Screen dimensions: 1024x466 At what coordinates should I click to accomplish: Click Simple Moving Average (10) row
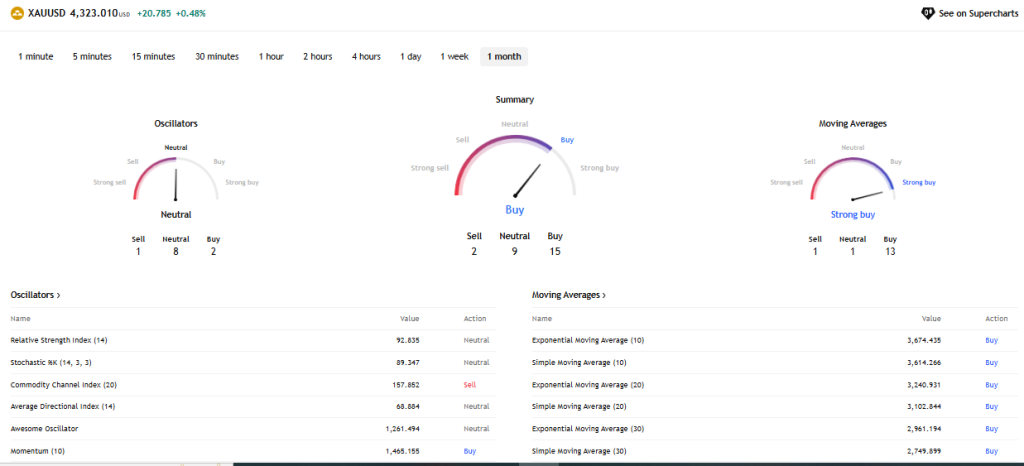[775, 362]
